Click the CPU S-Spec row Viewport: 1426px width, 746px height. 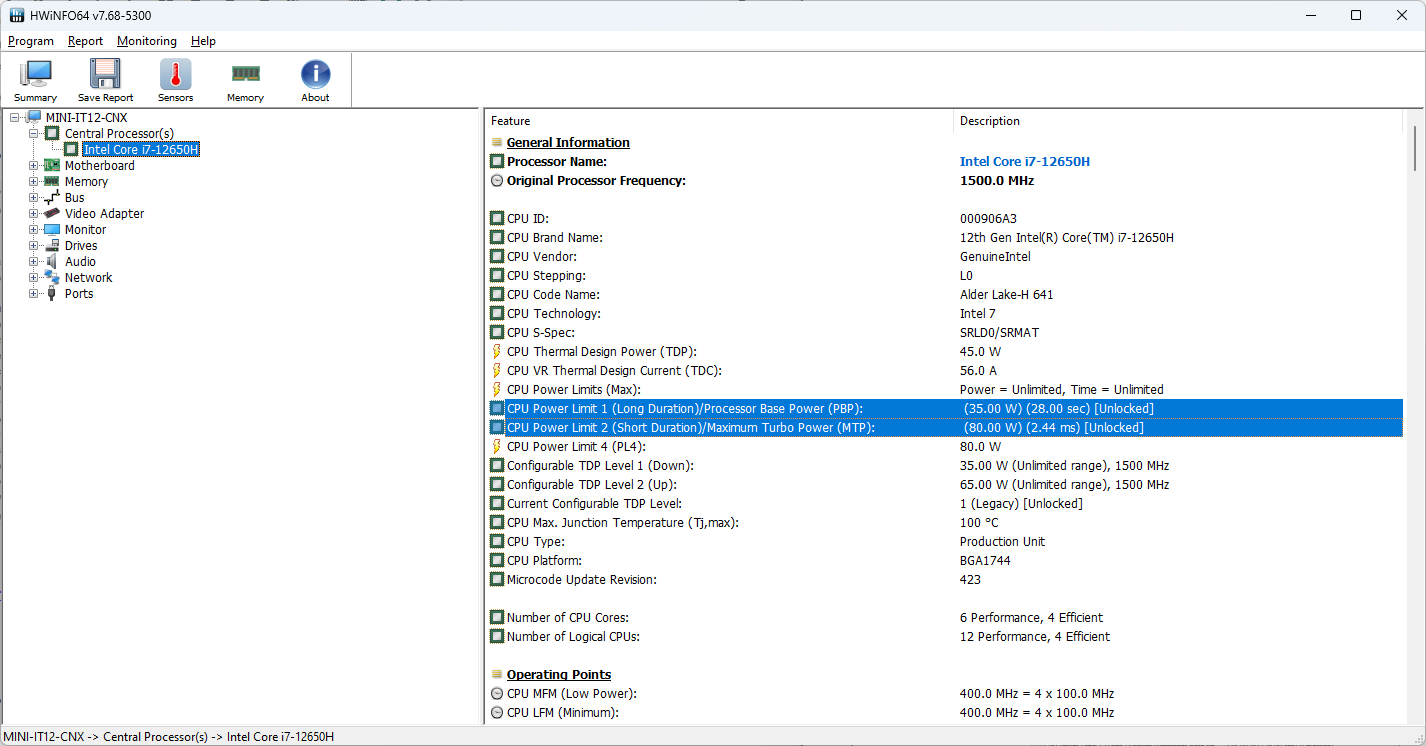945,333
